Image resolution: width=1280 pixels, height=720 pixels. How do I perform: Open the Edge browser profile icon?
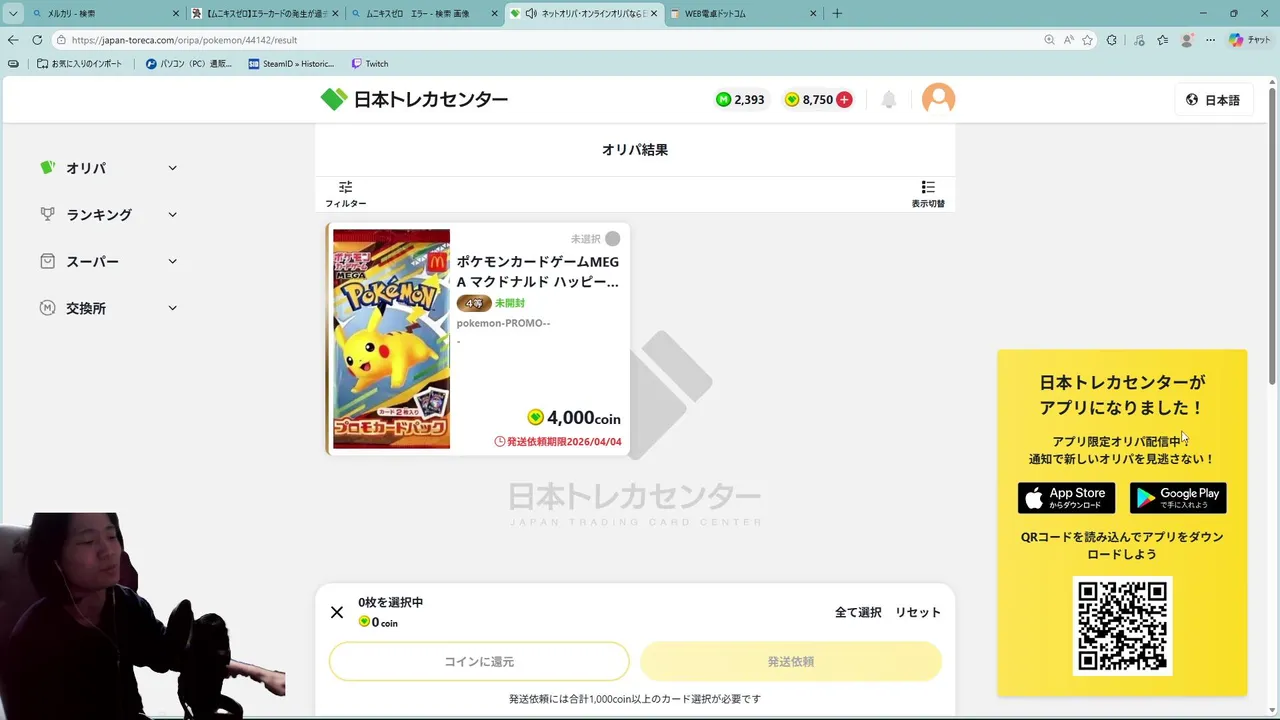tap(1187, 40)
